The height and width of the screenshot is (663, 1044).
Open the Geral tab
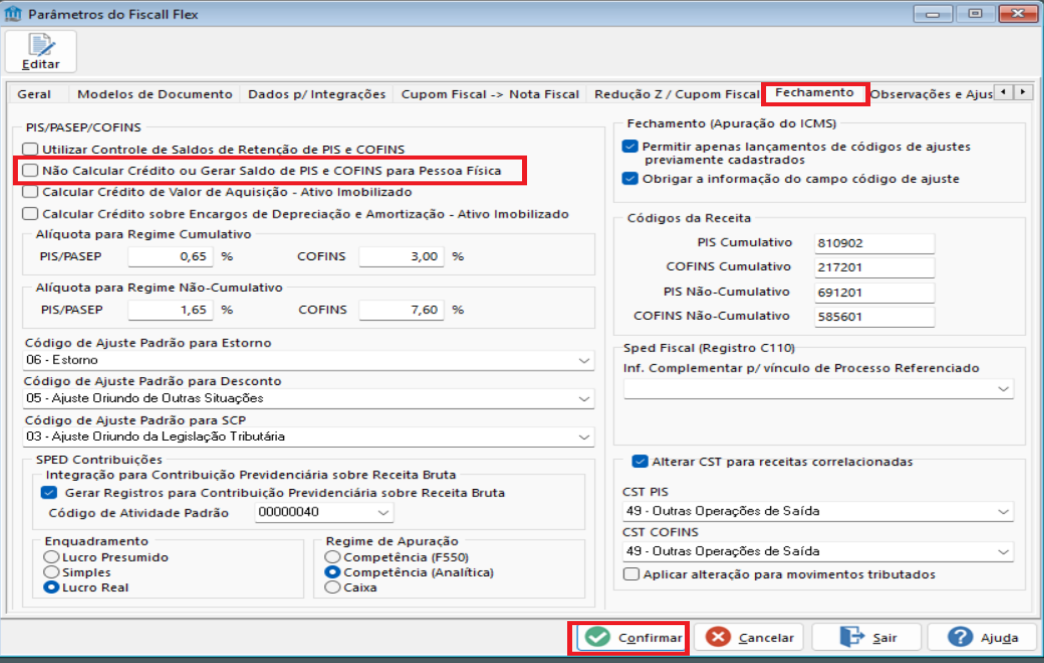[34, 94]
